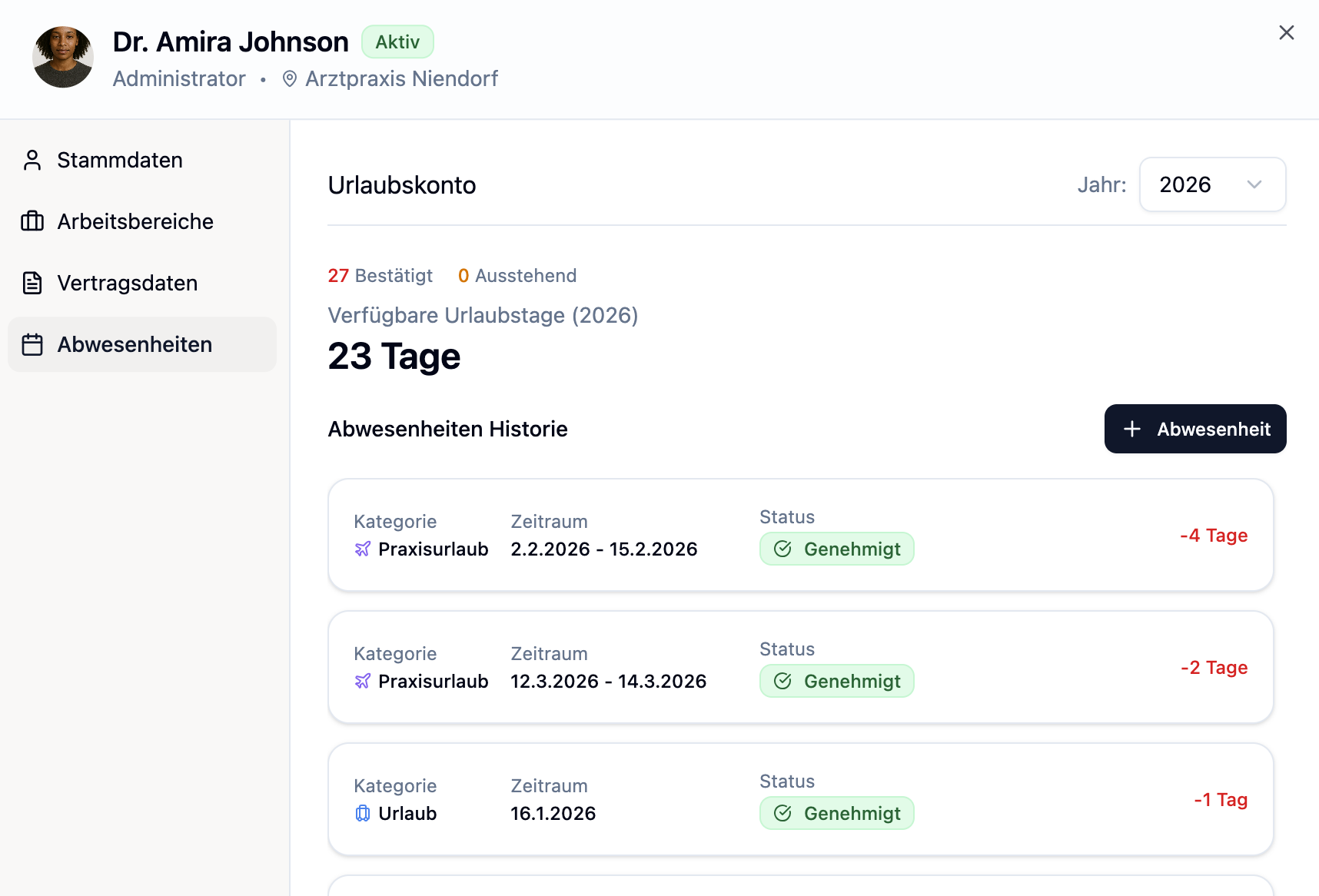Screen dimensions: 1319x896
Task: Add a new Abwesenheit entry
Action: coord(1194,429)
